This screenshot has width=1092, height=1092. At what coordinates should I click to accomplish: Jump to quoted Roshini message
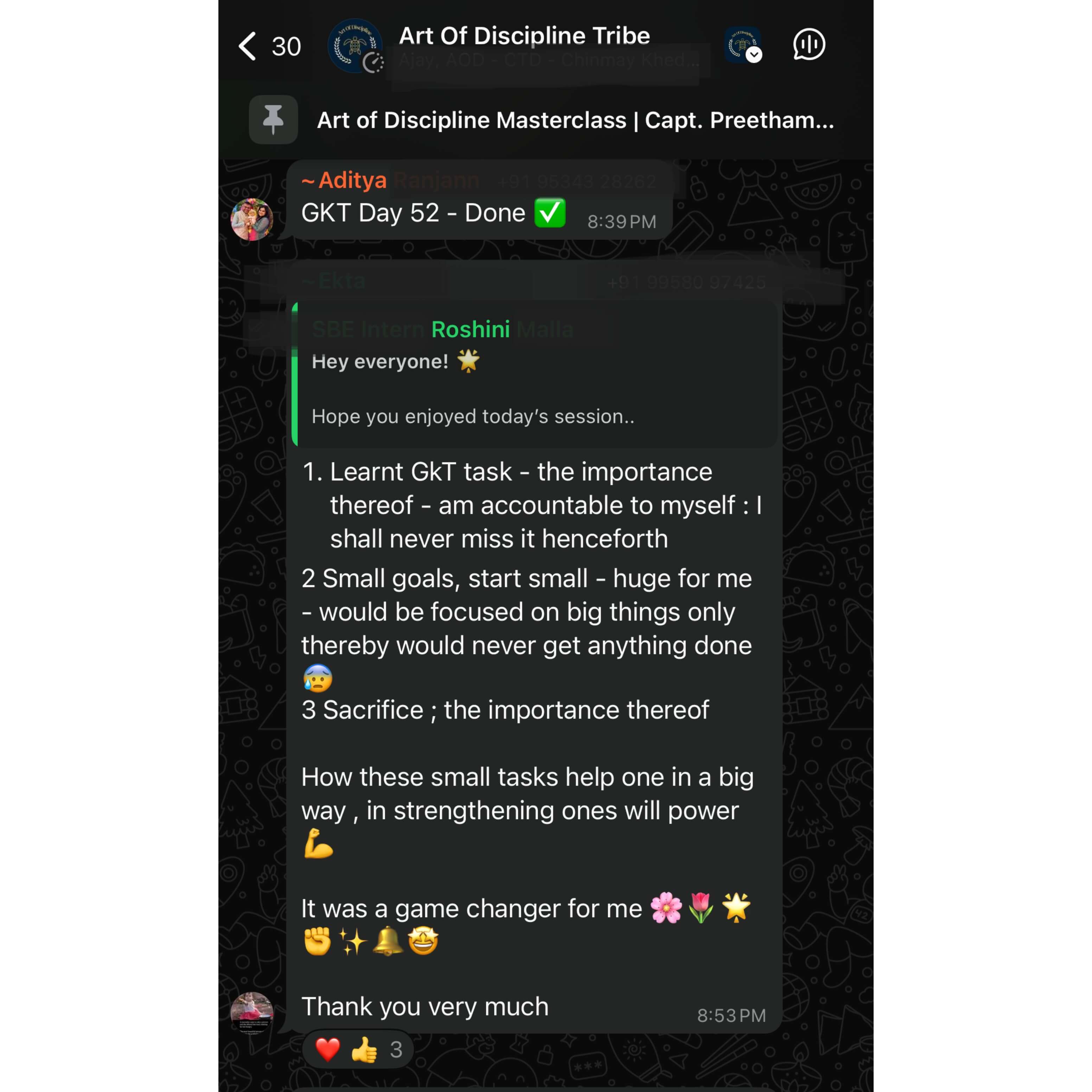(x=535, y=375)
